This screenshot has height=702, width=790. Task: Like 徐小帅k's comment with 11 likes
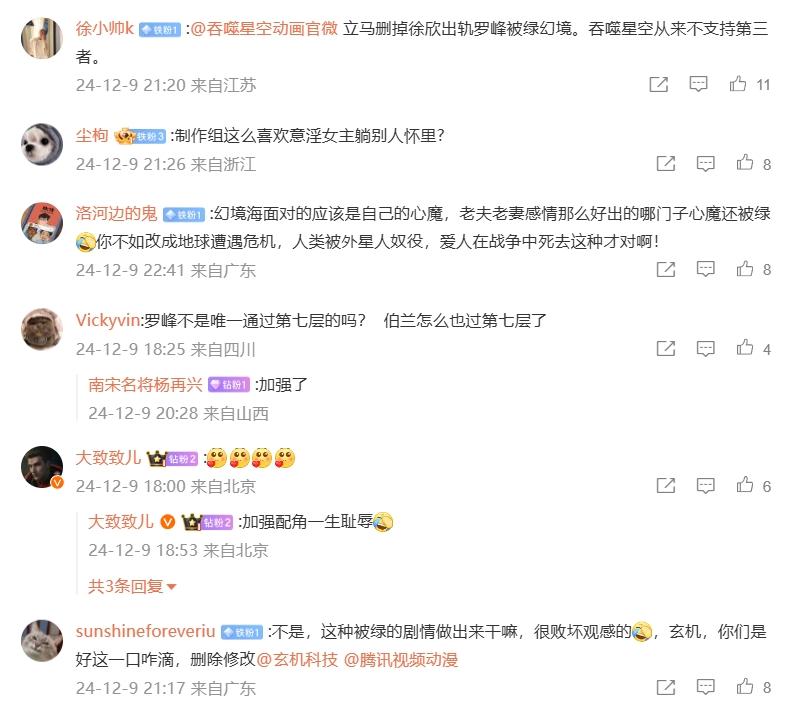coord(738,84)
